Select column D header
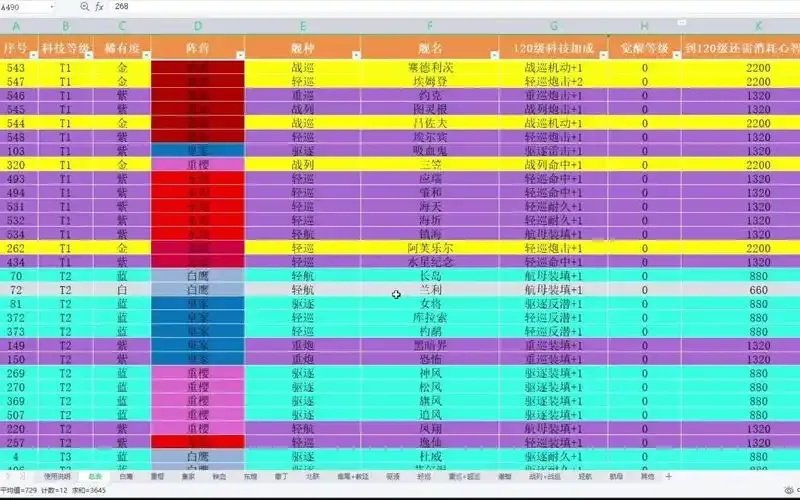This screenshot has height=500, width=800. pyautogui.click(x=198, y=26)
